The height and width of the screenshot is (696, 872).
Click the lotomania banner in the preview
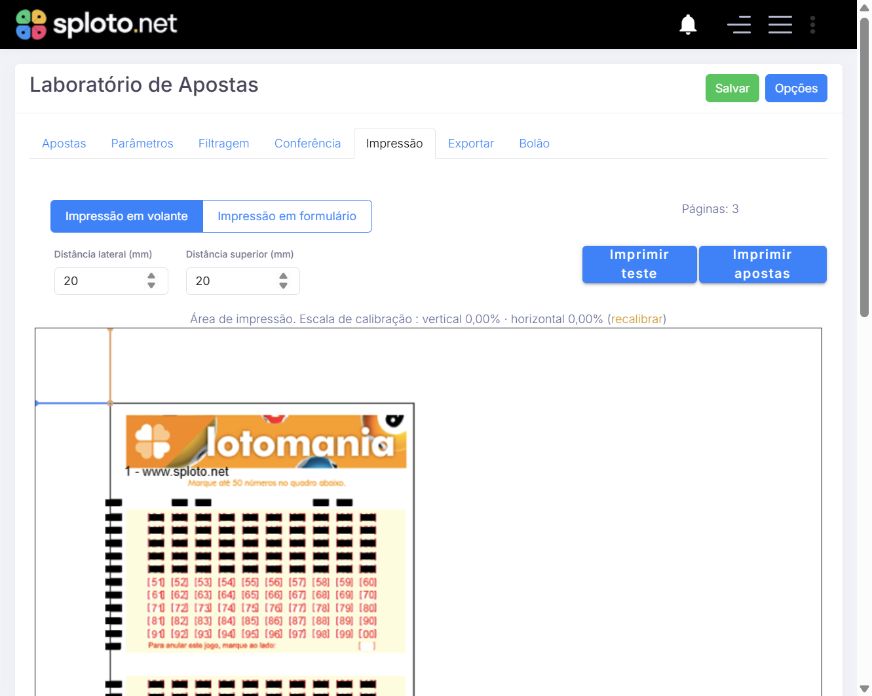266,441
